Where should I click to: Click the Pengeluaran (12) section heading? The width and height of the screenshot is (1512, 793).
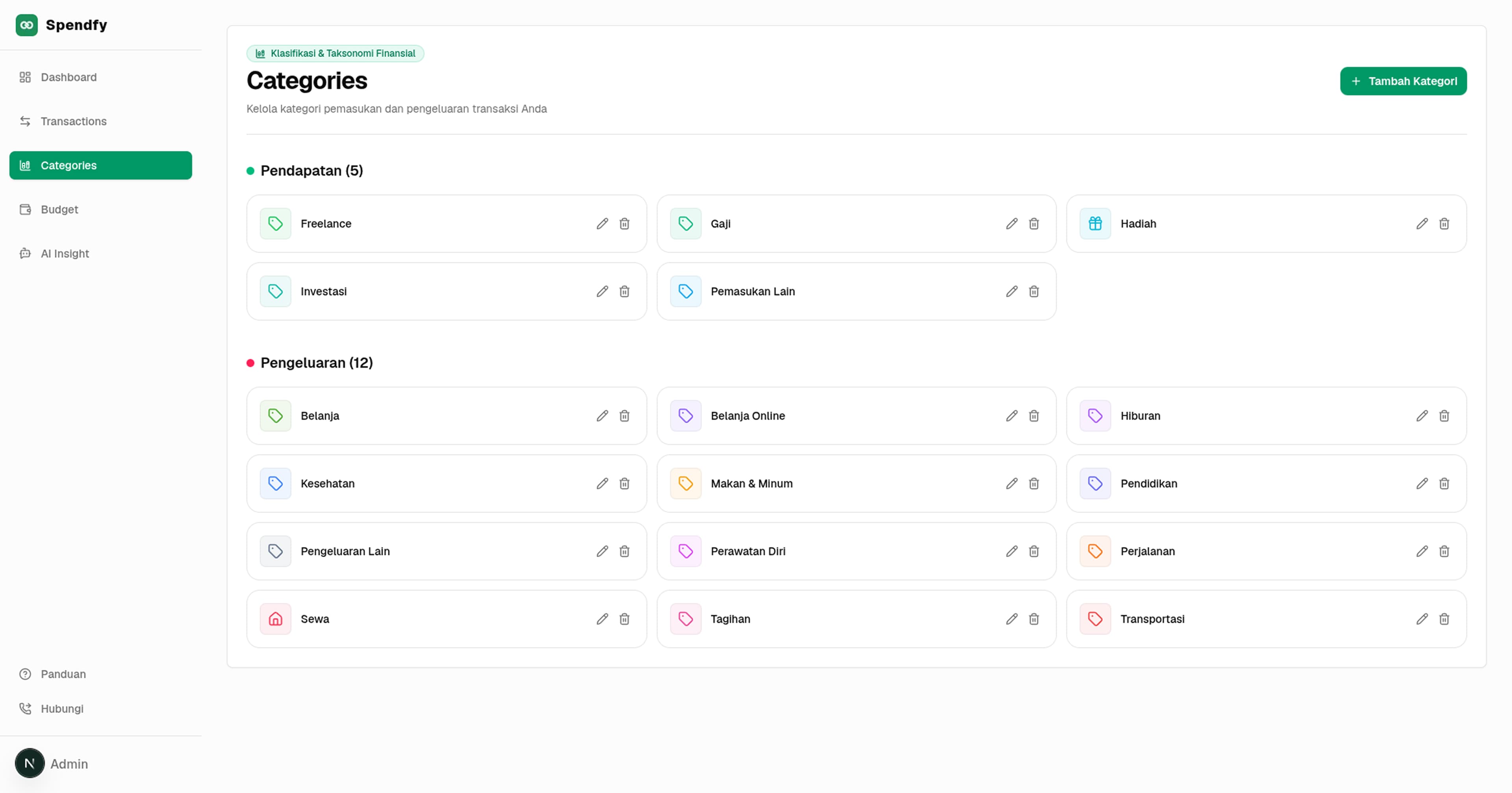click(x=316, y=363)
